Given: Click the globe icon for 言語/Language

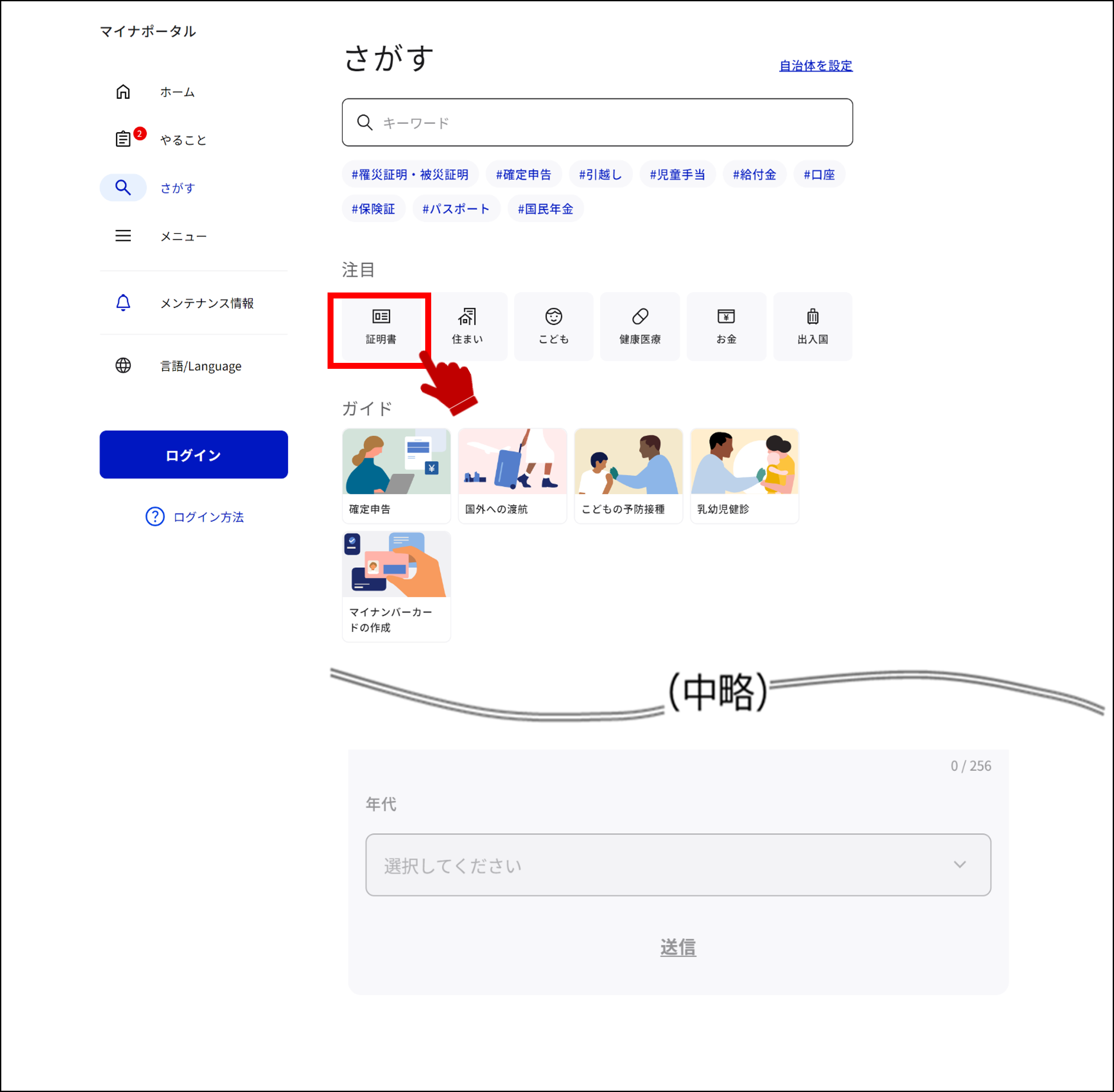Looking at the screenshot, I should [x=123, y=365].
